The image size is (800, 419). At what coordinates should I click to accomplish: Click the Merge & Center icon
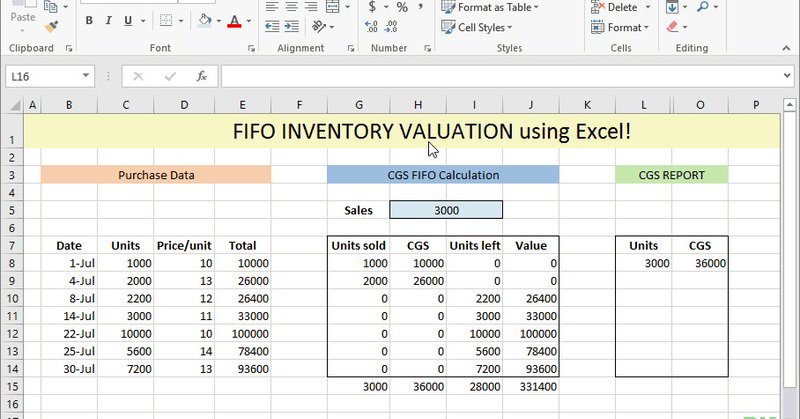pyautogui.click(x=333, y=7)
